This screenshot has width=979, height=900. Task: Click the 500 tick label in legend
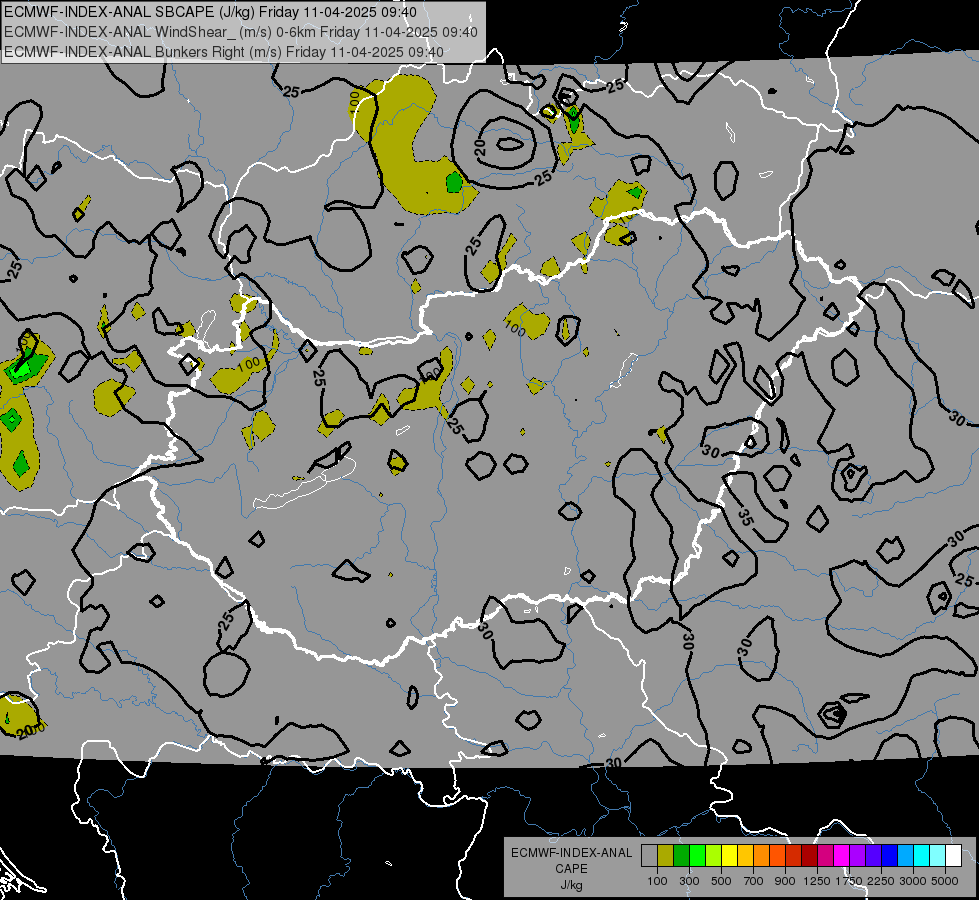(721, 881)
